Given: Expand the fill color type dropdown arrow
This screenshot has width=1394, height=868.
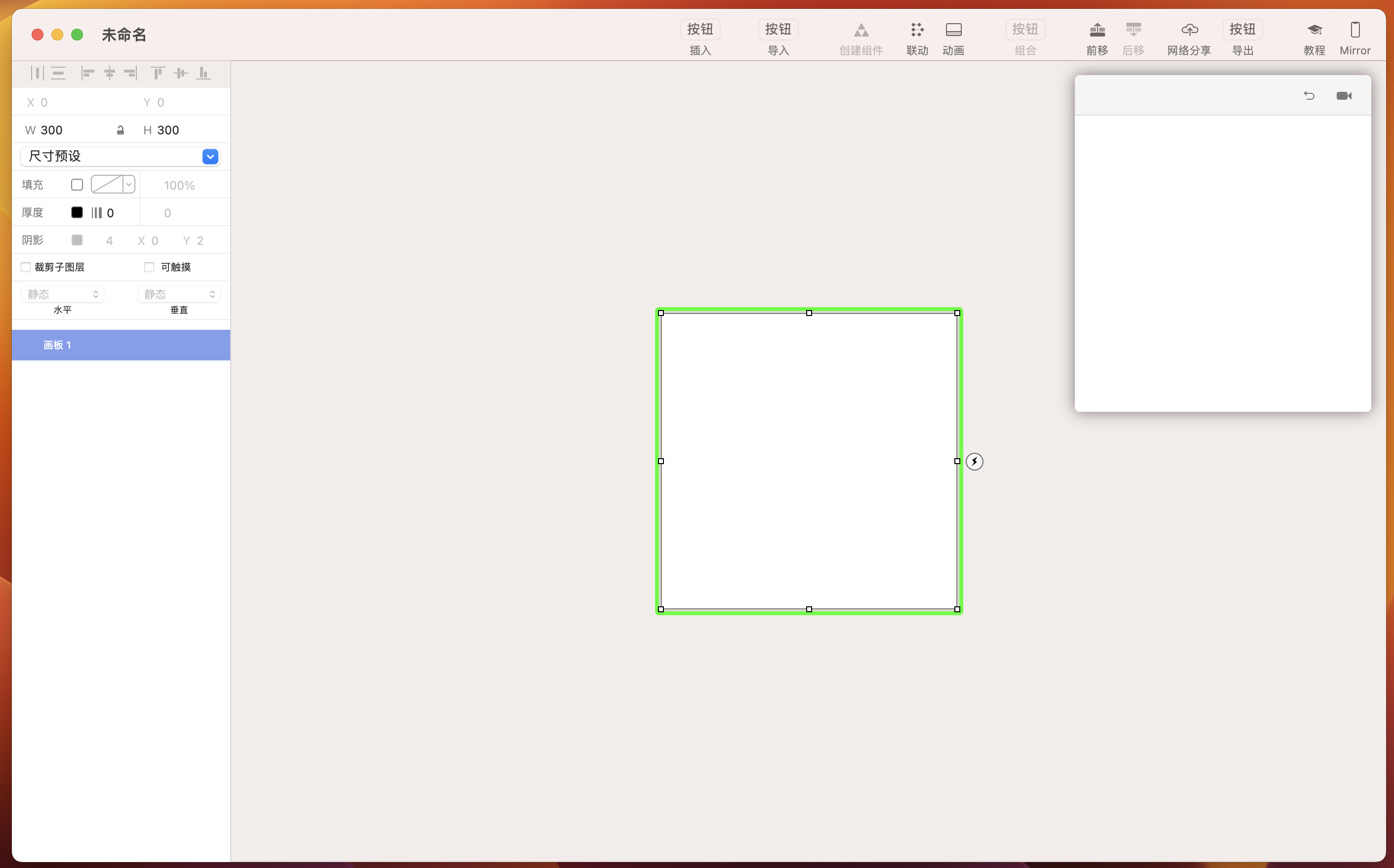Looking at the screenshot, I should [129, 185].
